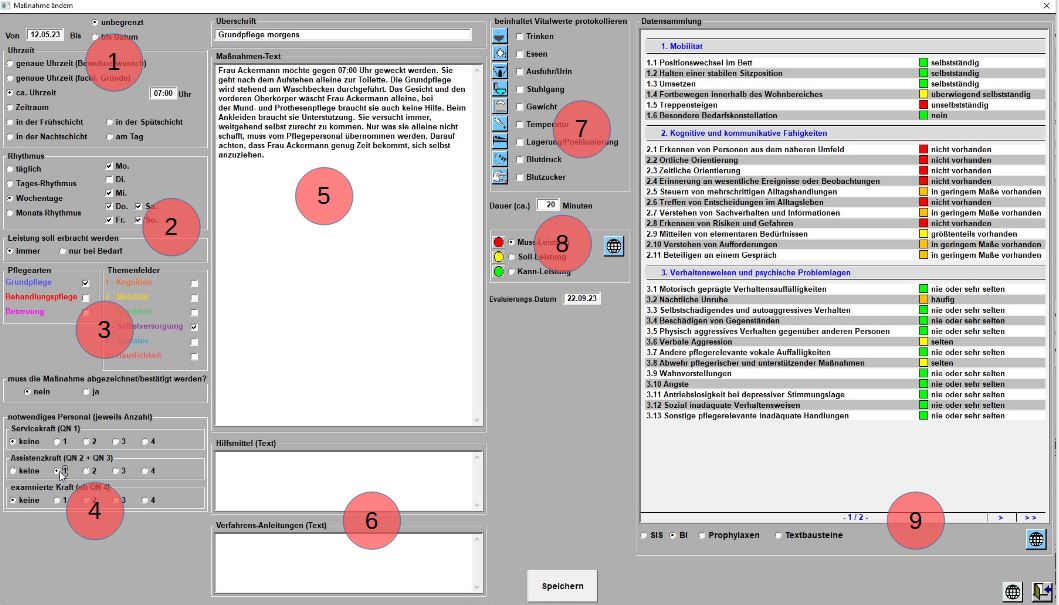
Task: Enable the Trinken checkbox
Action: (519, 36)
